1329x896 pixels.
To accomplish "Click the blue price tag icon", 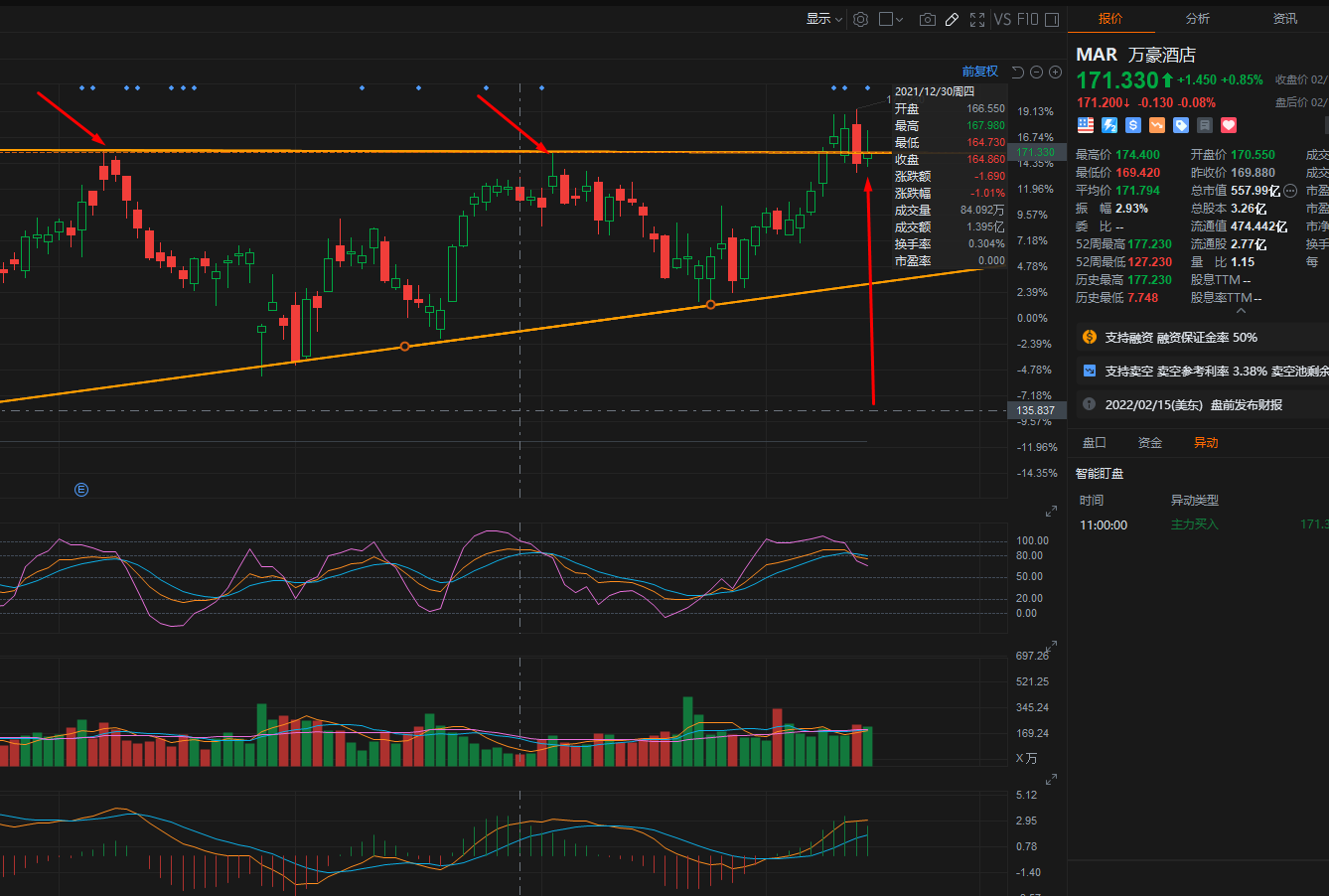I will pyautogui.click(x=1181, y=125).
